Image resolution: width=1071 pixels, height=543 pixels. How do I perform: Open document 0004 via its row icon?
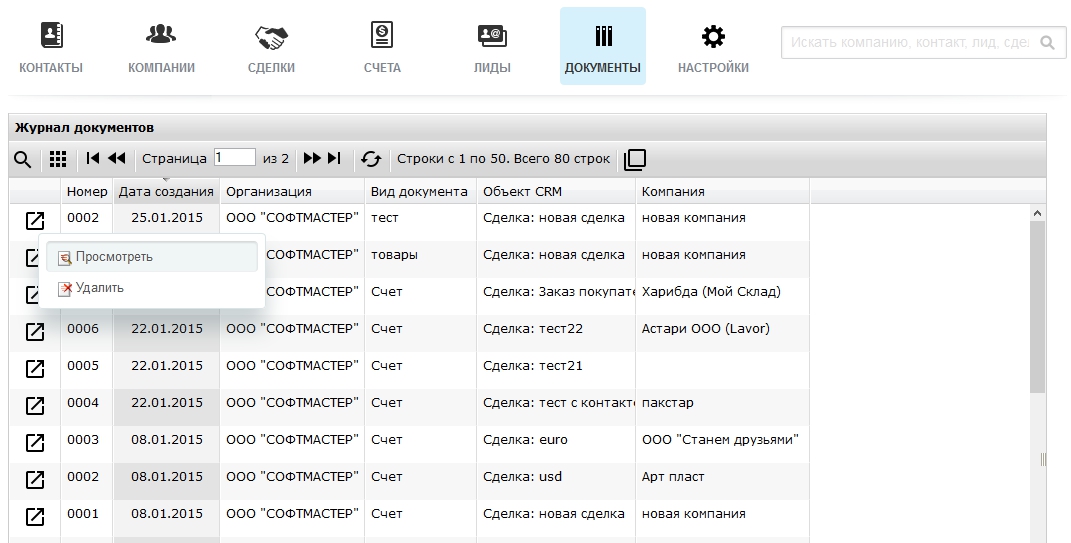coord(35,405)
